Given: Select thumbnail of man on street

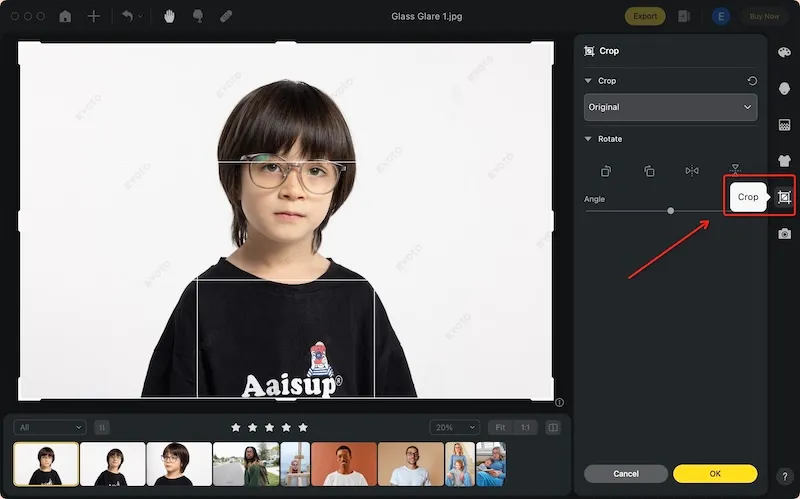Looking at the screenshot, I should pos(246,464).
